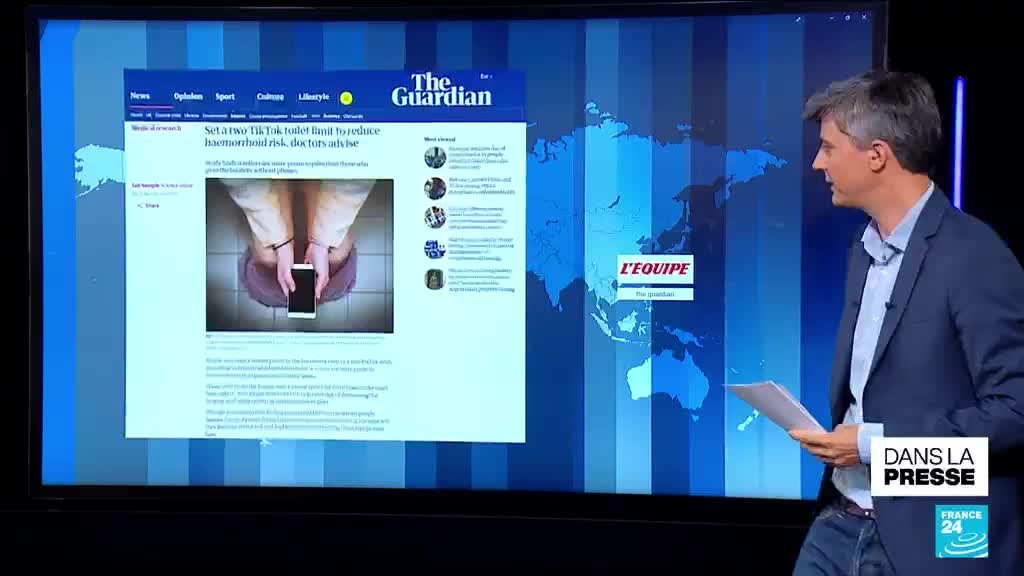Click the France 24 channel logo
This screenshot has height=576, width=1024.
click(961, 531)
